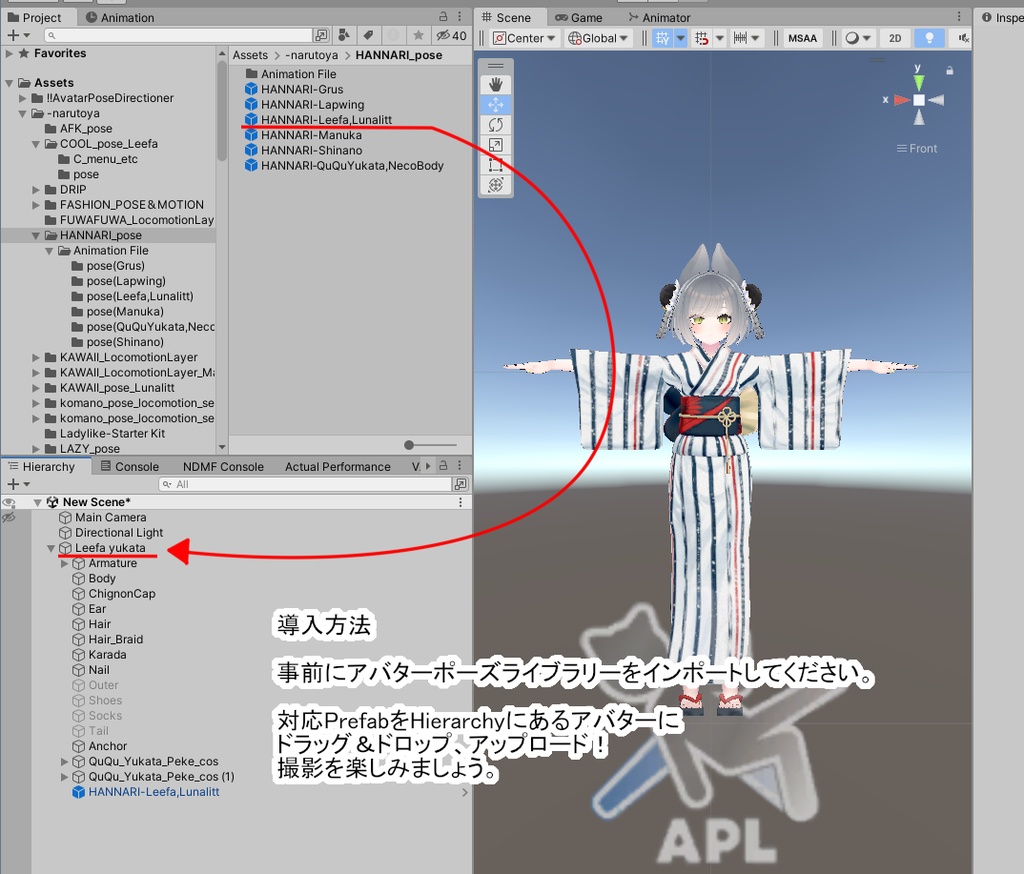Click the green Y axis gizmo cone
Image resolution: width=1024 pixels, height=874 pixels.
point(919,82)
